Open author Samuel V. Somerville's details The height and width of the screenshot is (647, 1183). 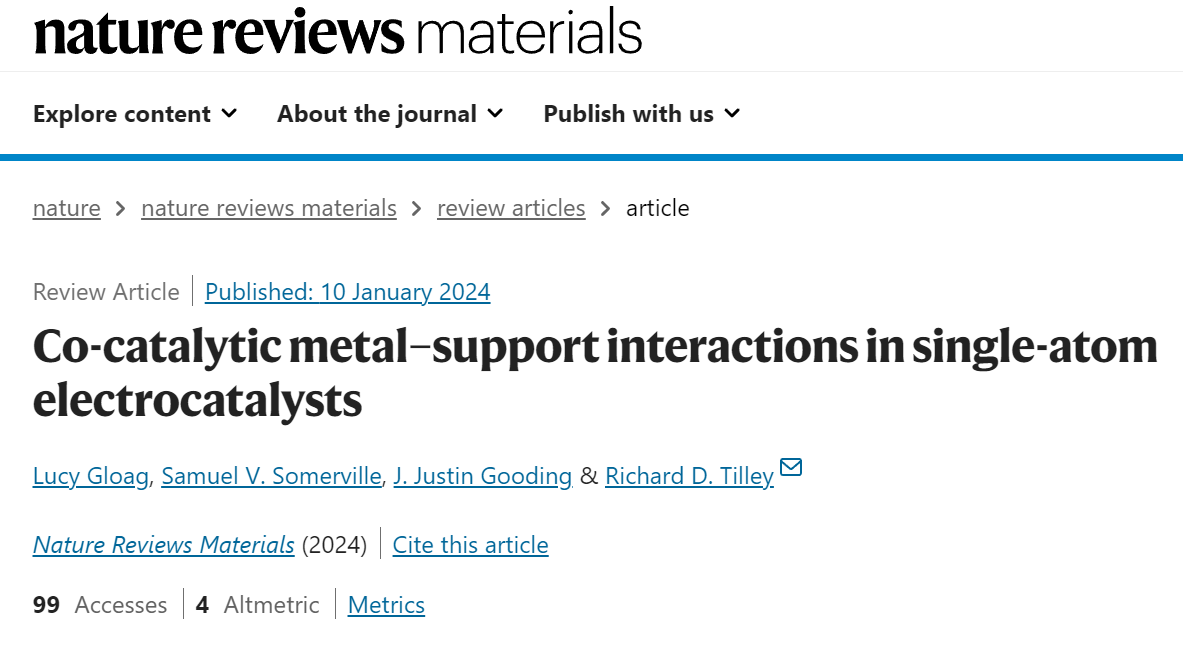[x=272, y=476]
